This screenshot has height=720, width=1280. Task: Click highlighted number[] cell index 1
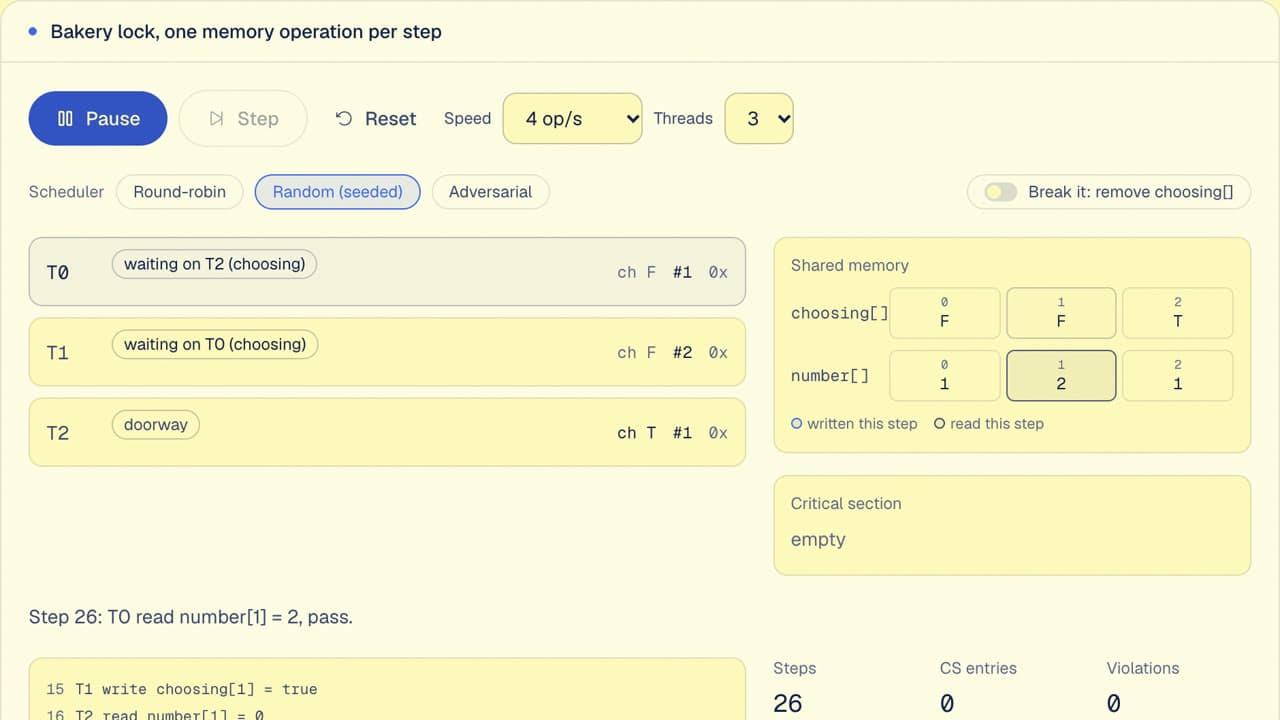point(1061,376)
